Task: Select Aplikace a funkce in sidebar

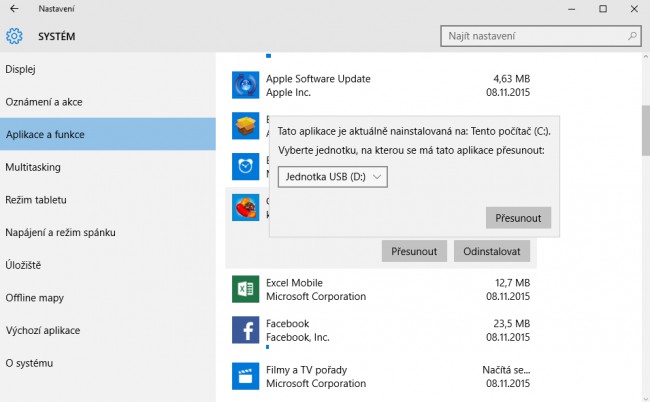Action: [108, 134]
